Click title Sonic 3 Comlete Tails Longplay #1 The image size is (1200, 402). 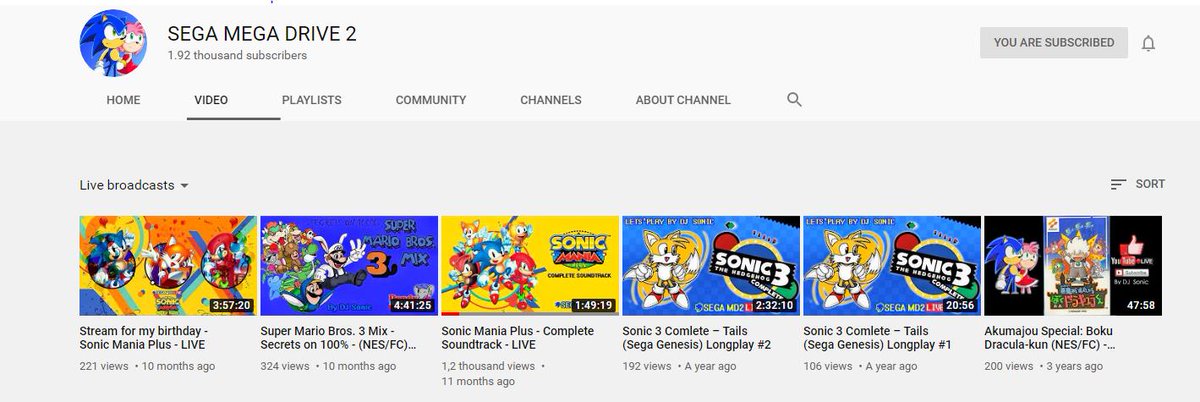pyautogui.click(x=878, y=338)
